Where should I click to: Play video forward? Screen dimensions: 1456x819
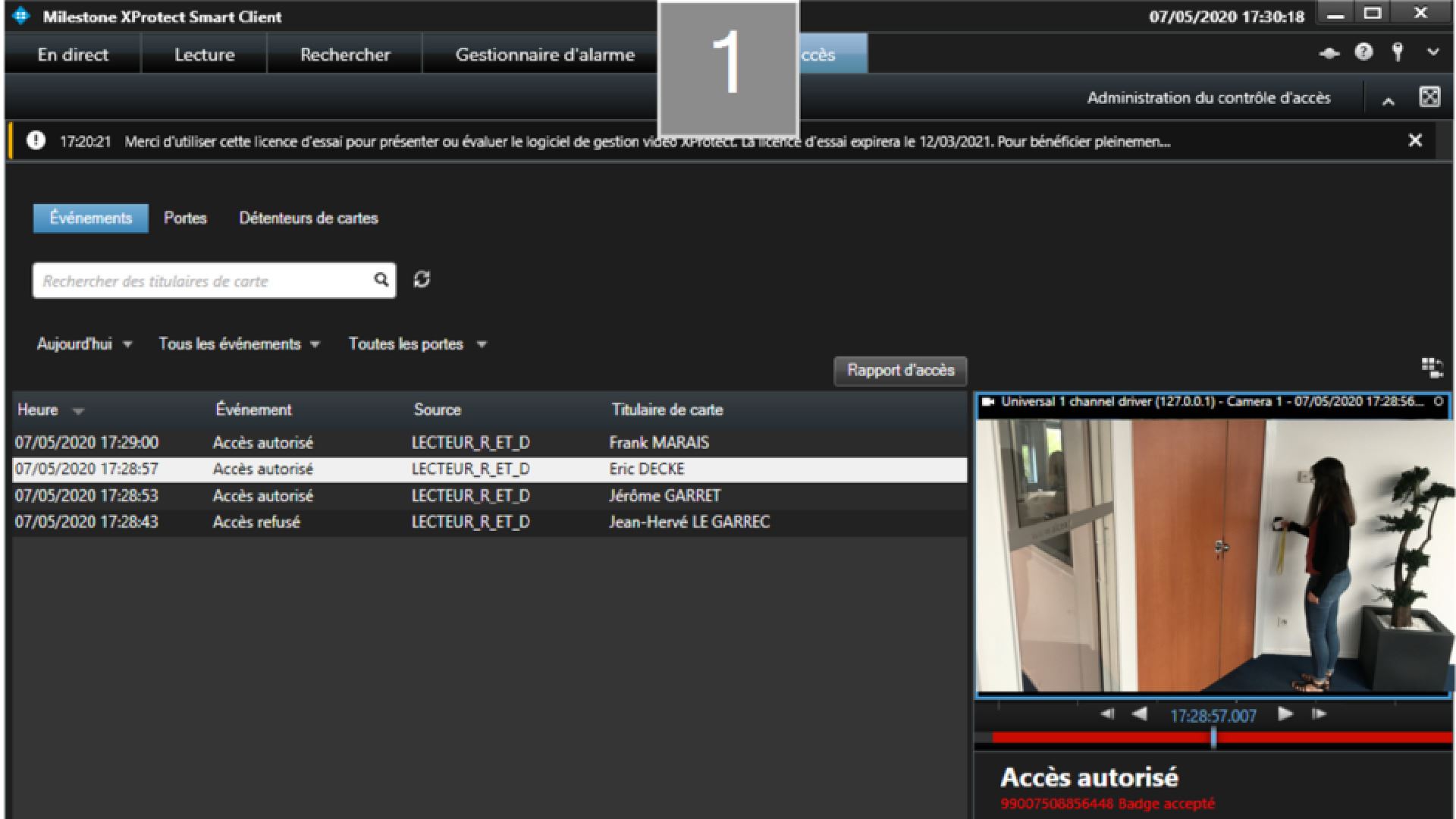[x=1285, y=714]
